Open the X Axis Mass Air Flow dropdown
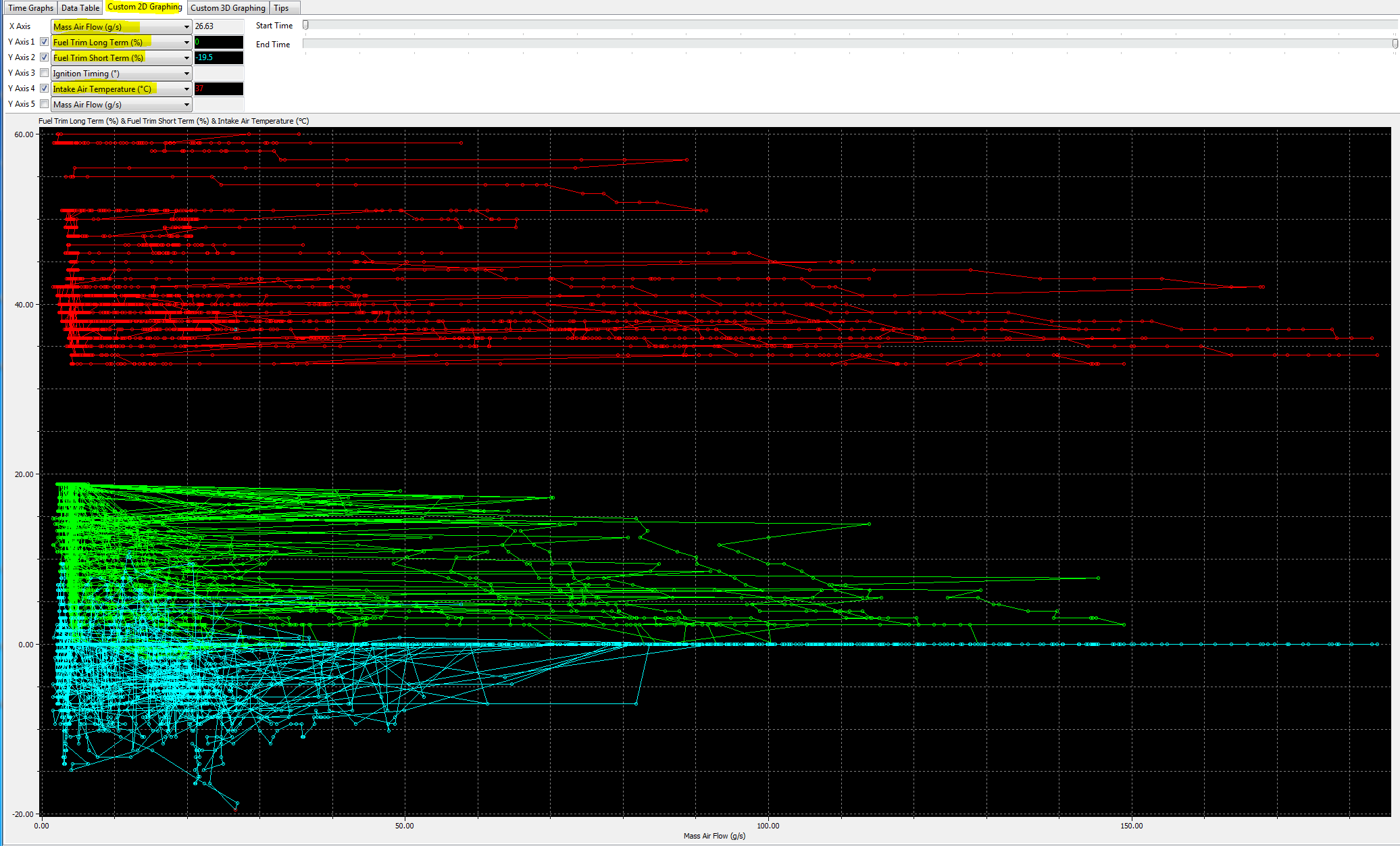Image resolution: width=1400 pixels, height=846 pixels. [122, 27]
